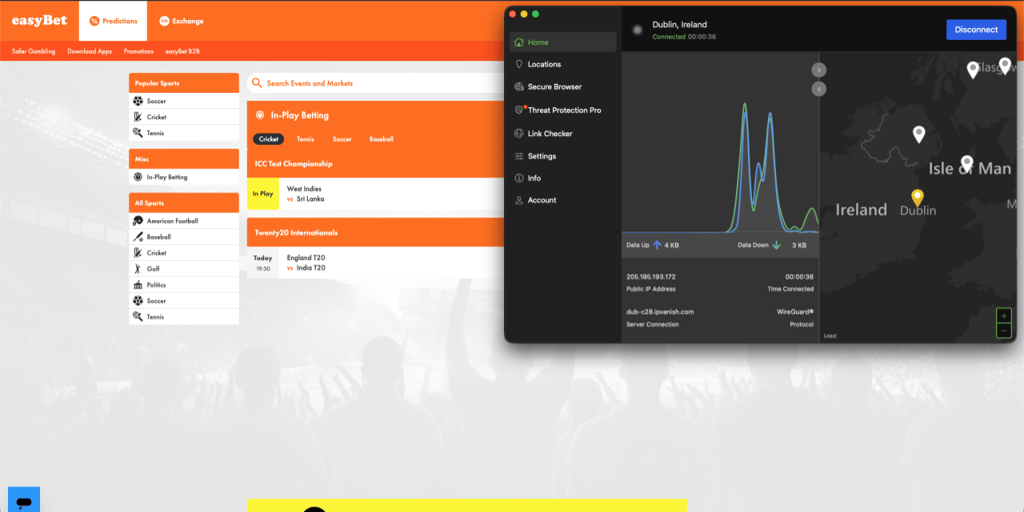
Task: Switch to the easyBet Exchange tab
Action: coord(181,21)
